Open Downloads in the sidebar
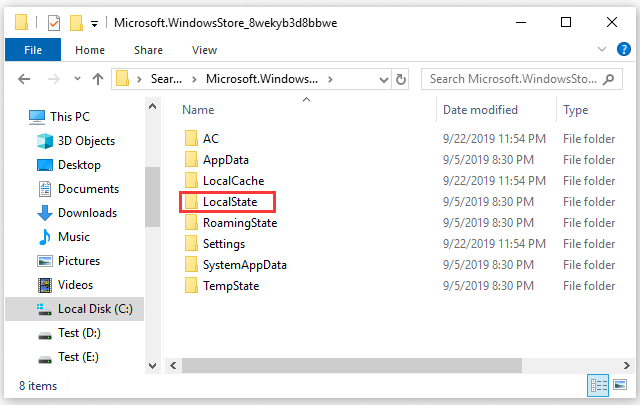Image resolution: width=640 pixels, height=405 pixels. tap(87, 213)
